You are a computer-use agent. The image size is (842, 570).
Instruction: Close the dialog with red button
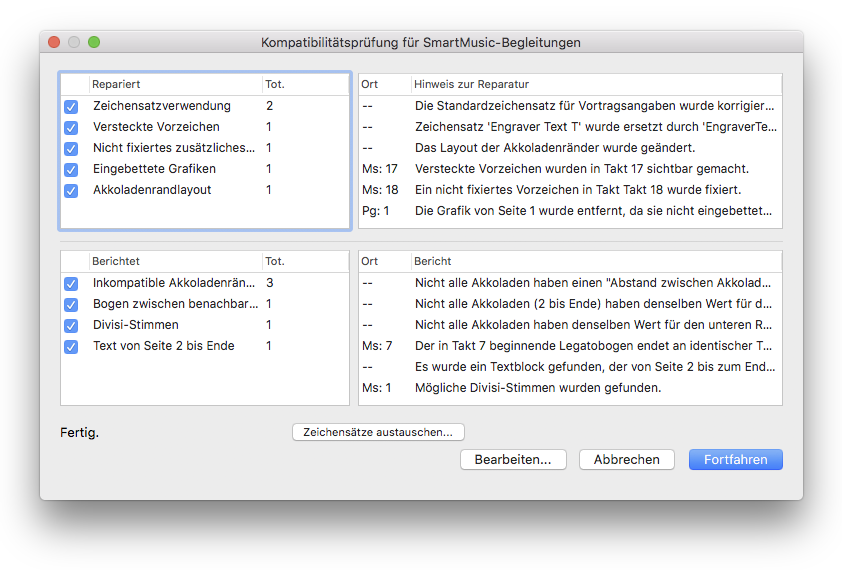pyautogui.click(x=54, y=42)
